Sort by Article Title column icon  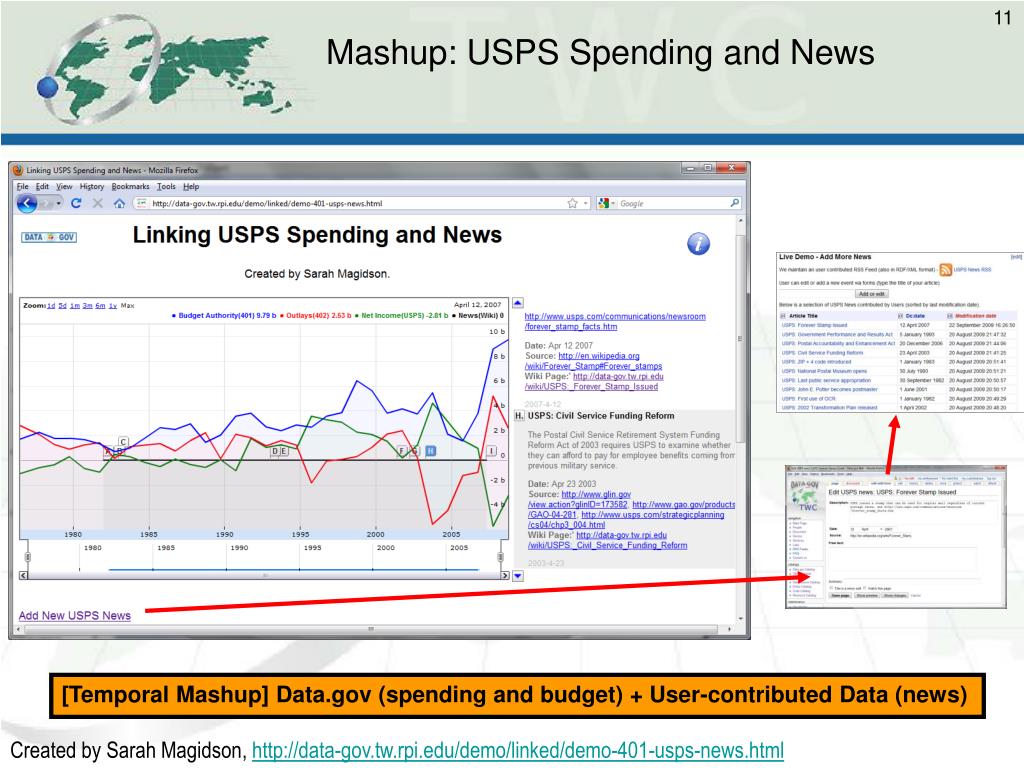coord(783,316)
